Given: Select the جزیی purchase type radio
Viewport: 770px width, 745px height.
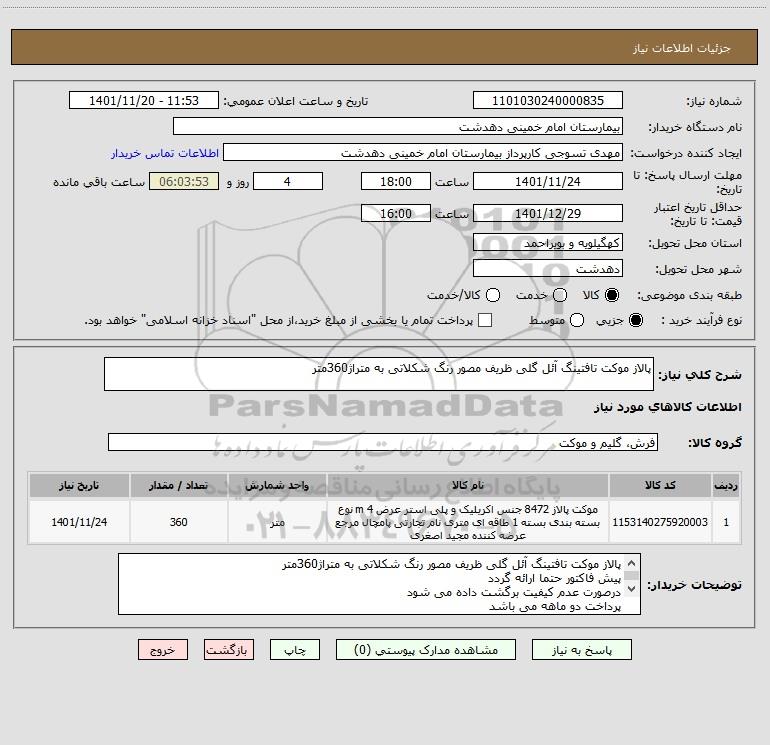Looking at the screenshot, I should coord(635,320).
